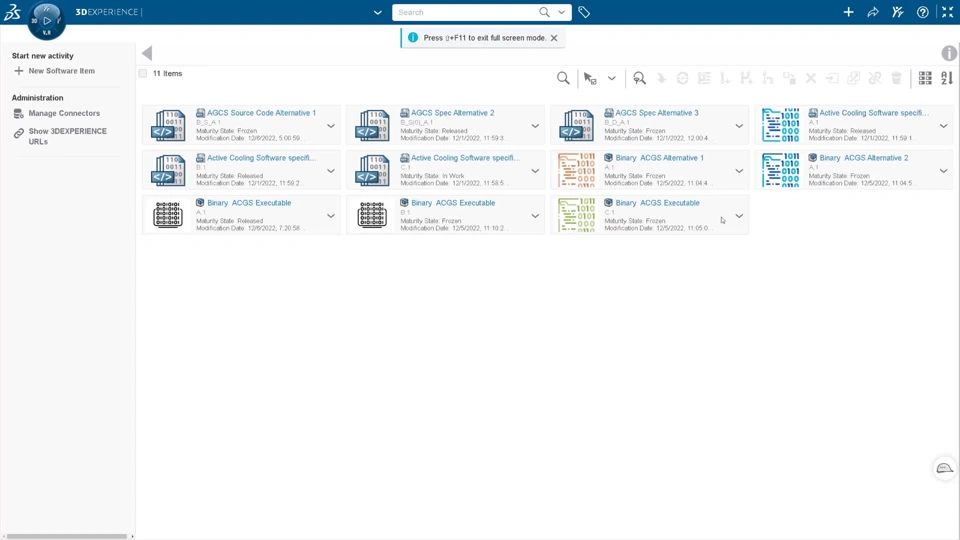The height and width of the screenshot is (540, 960).
Task: Exit full screen using the arrows icon
Action: tap(947, 12)
